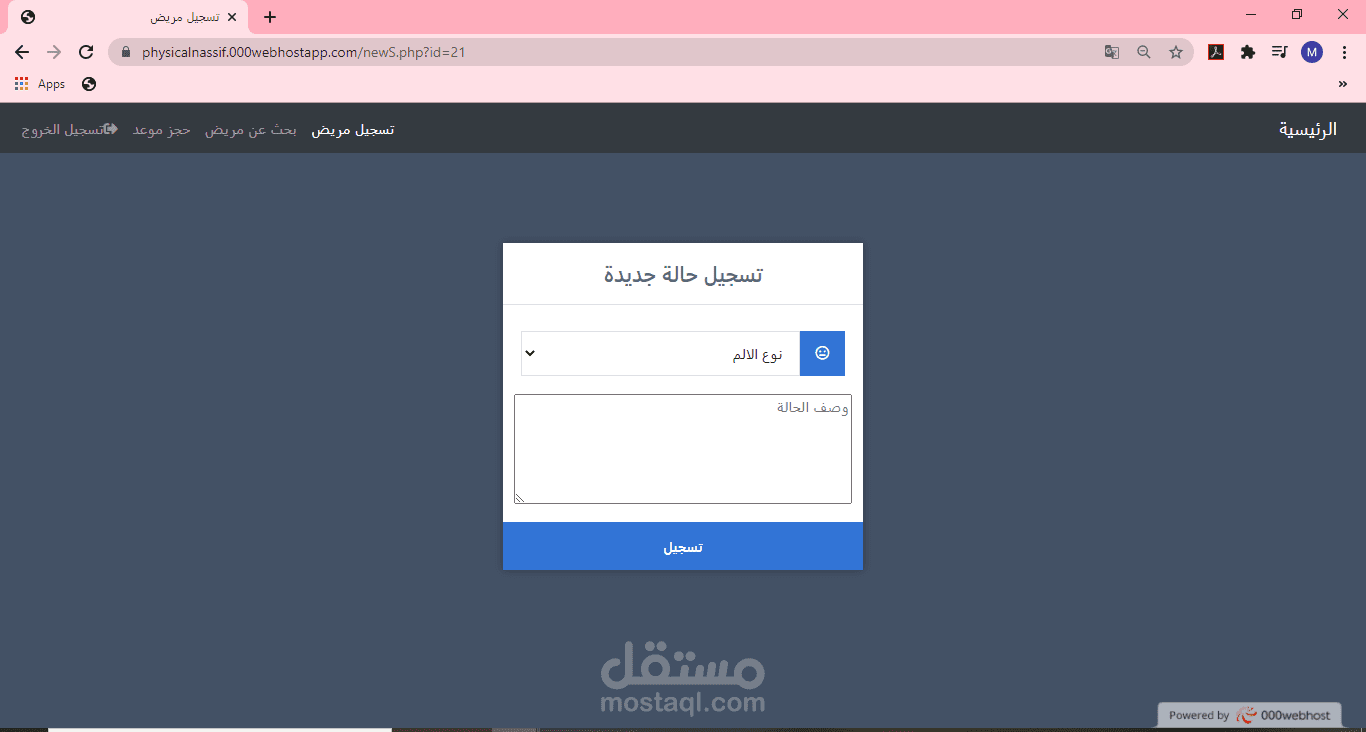Submit the form with تسجيل button
The width and height of the screenshot is (1366, 732).
point(683,547)
